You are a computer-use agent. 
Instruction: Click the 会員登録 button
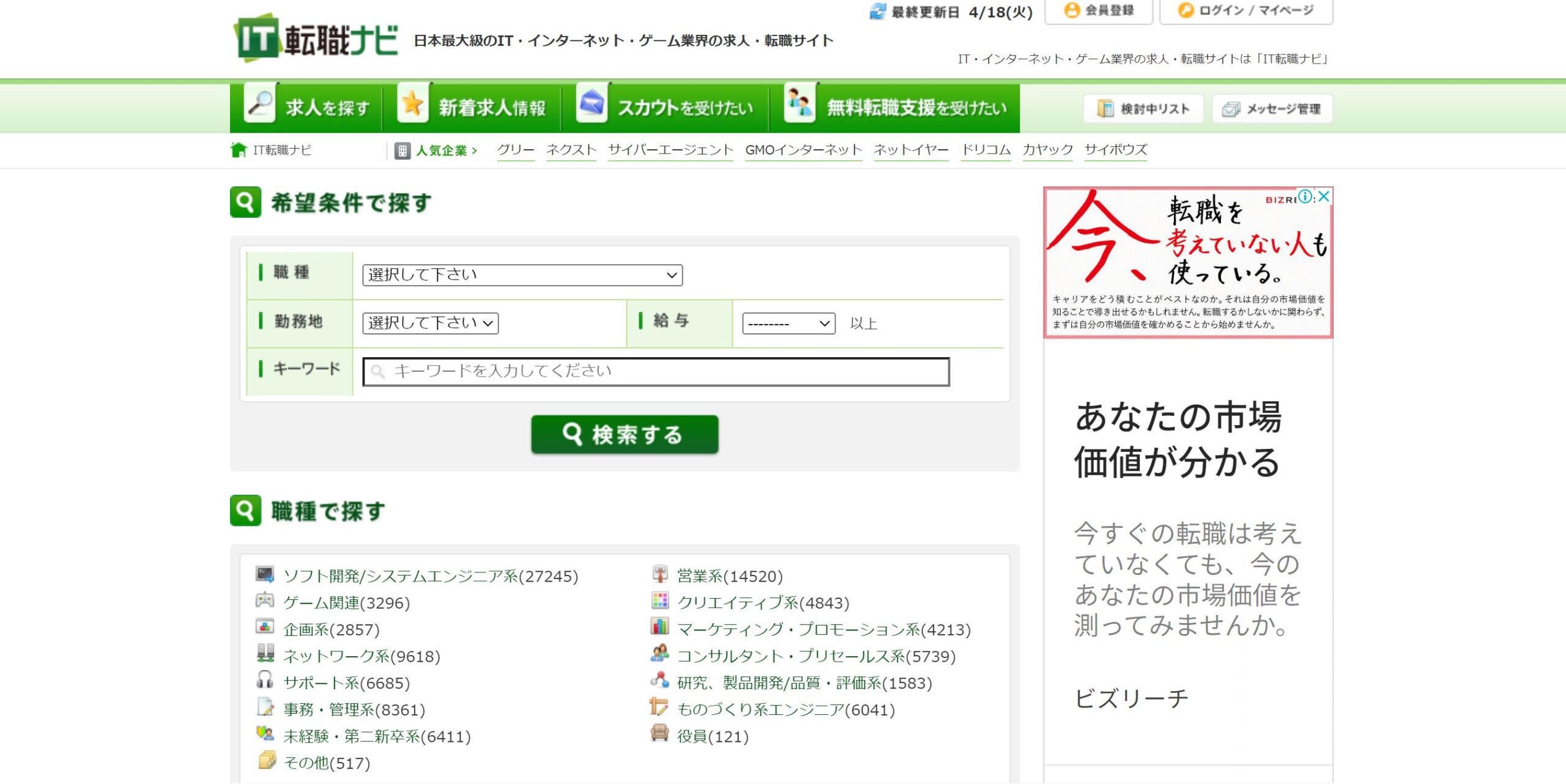tap(1099, 10)
